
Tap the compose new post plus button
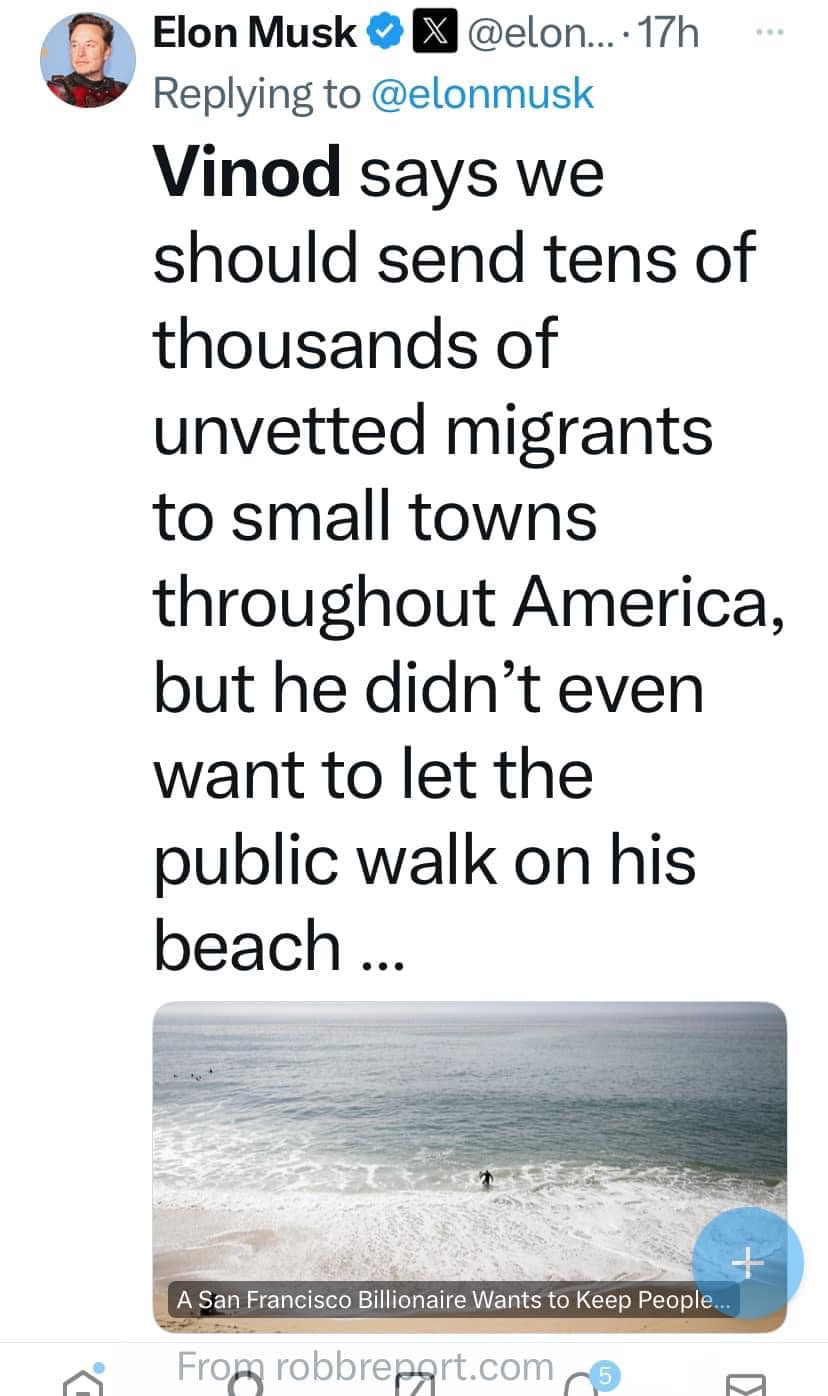tap(747, 1263)
